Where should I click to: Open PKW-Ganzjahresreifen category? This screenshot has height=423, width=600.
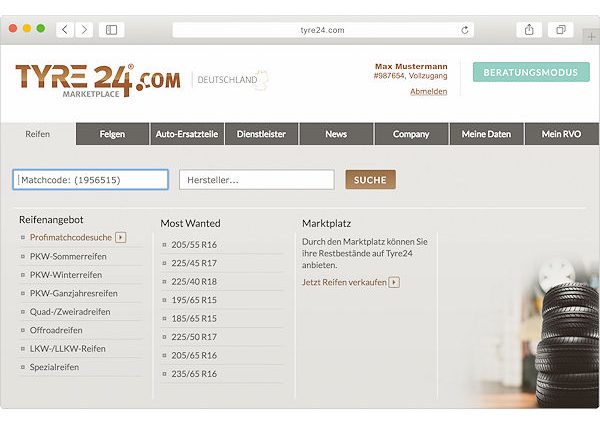pyautogui.click(x=73, y=293)
